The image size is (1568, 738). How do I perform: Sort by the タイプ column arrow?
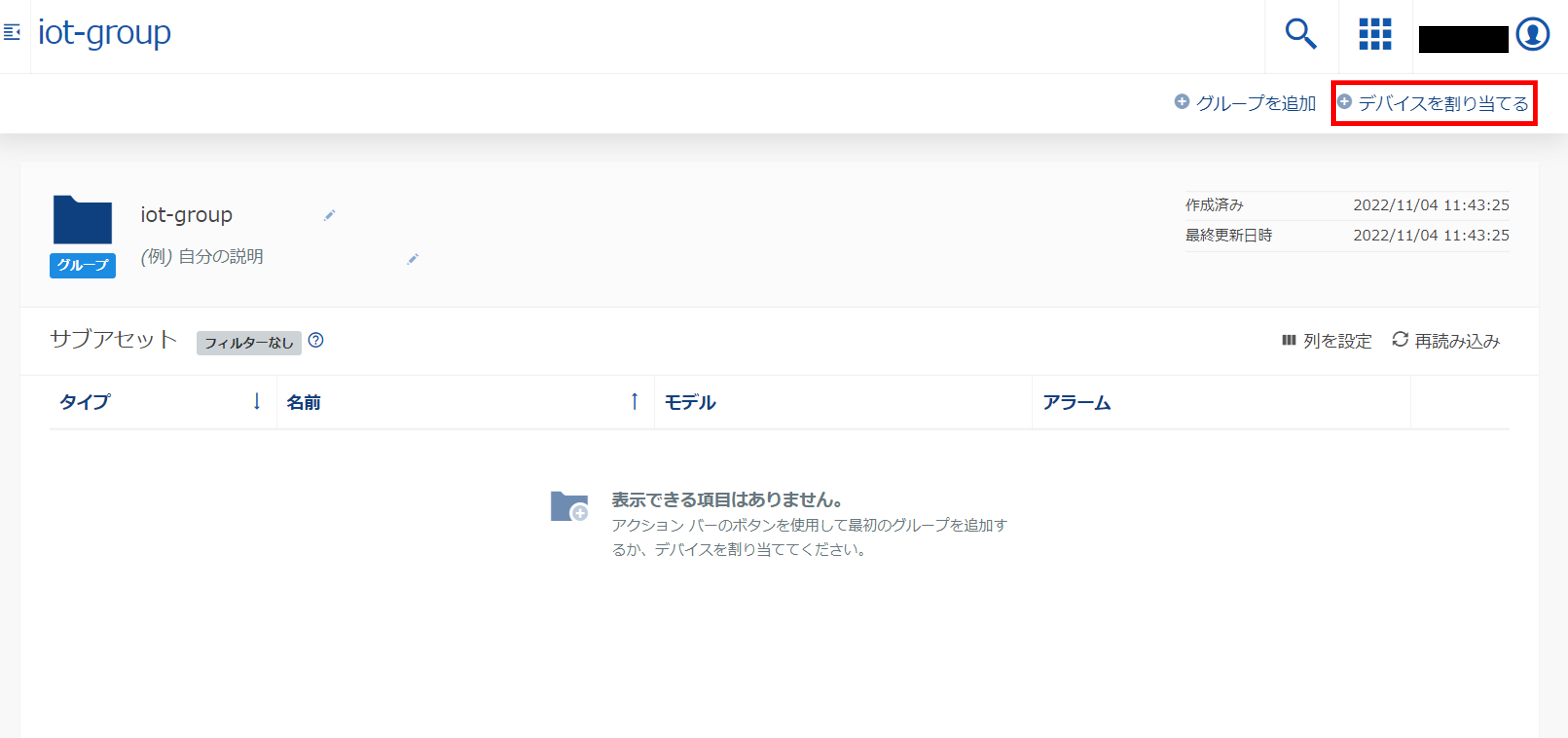point(257,401)
